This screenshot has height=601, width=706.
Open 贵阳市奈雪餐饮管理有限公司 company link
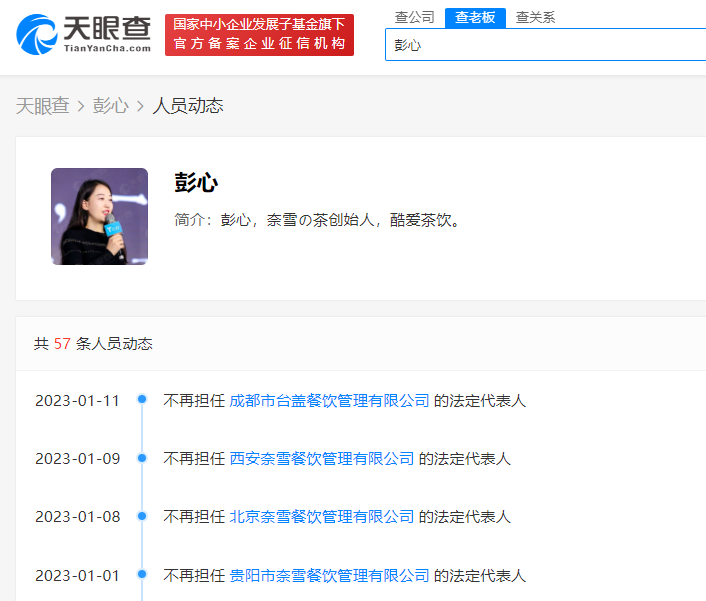330,575
